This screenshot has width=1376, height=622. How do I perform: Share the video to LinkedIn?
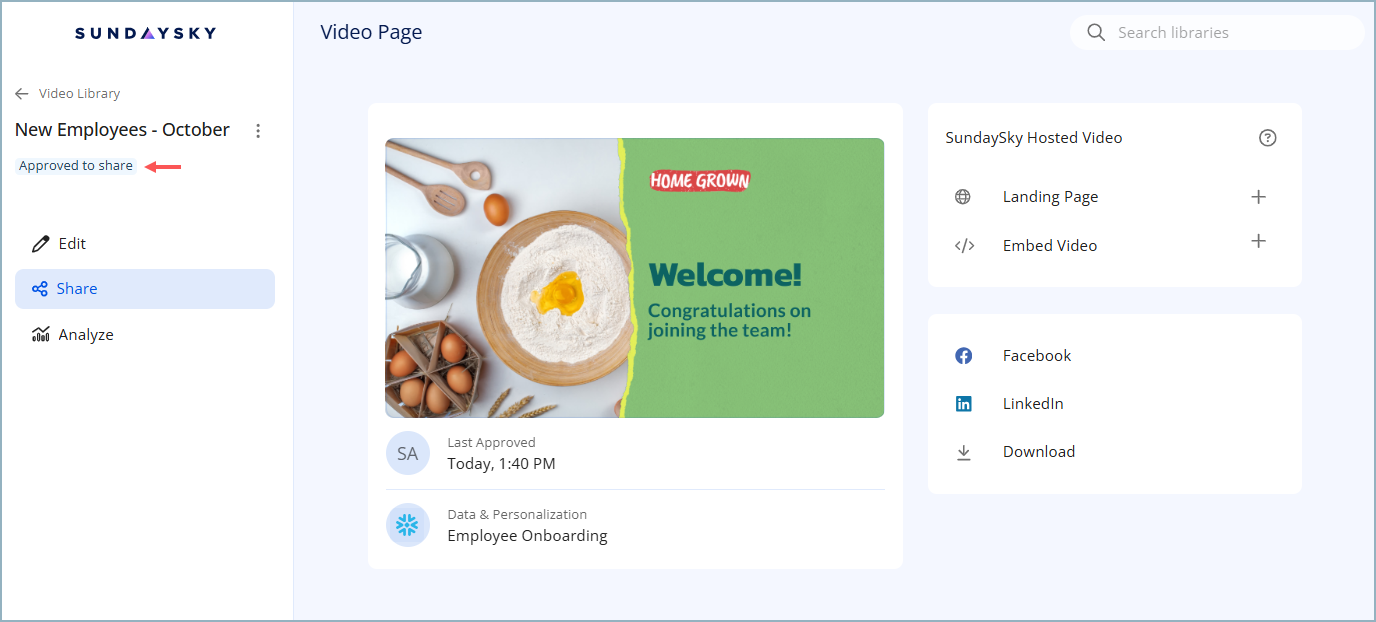(x=1032, y=404)
